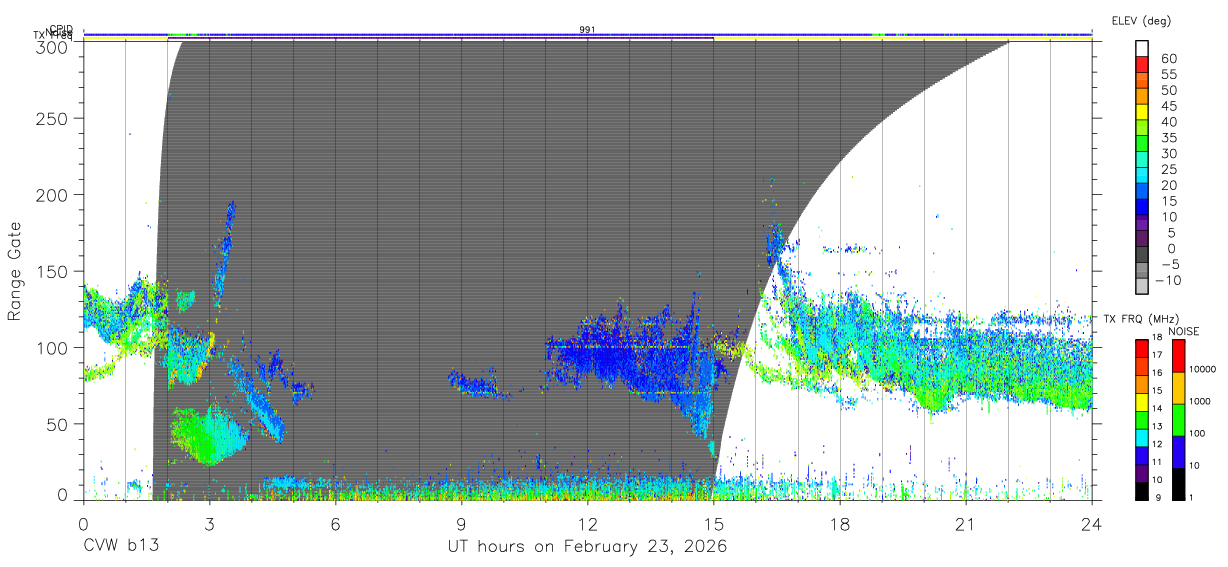Image resolution: width=1228 pixels, height=567 pixels.
Task: Select the red swatch in ELEV color bar
Action: 1141,65
